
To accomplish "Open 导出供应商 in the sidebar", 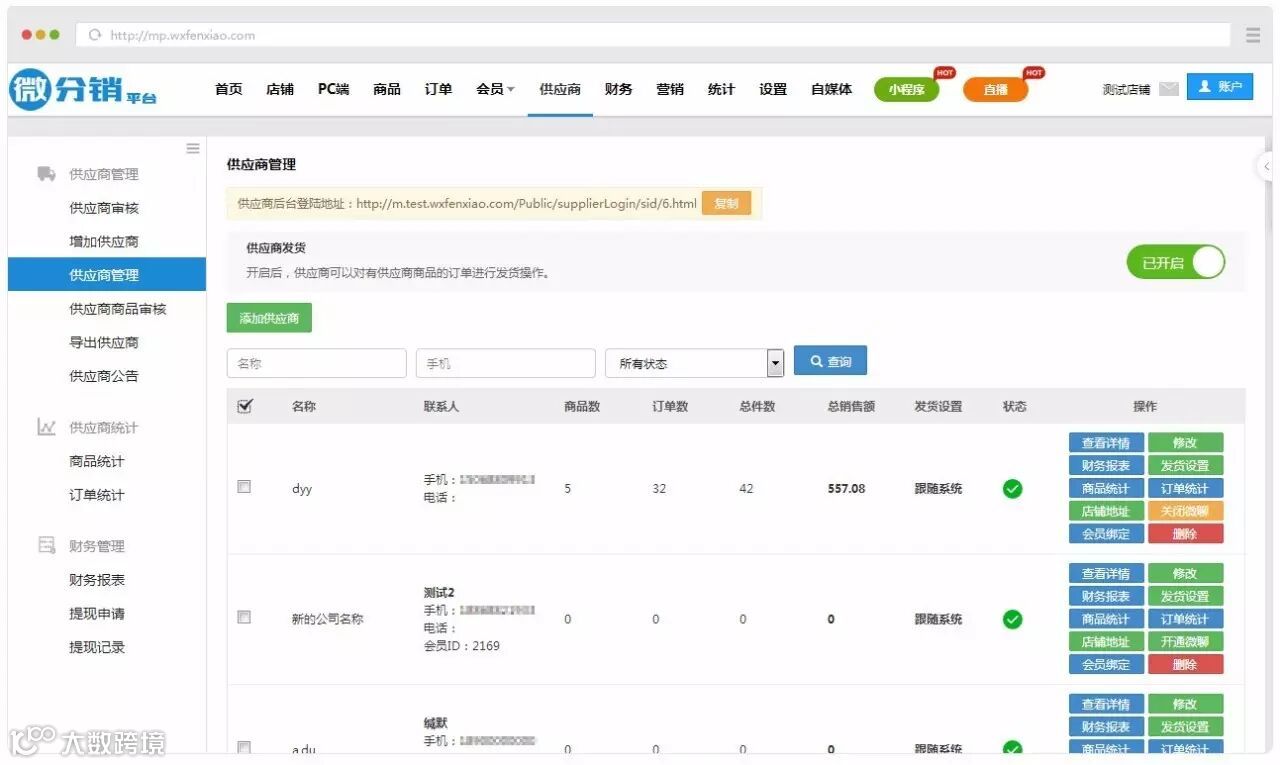I will (x=104, y=342).
